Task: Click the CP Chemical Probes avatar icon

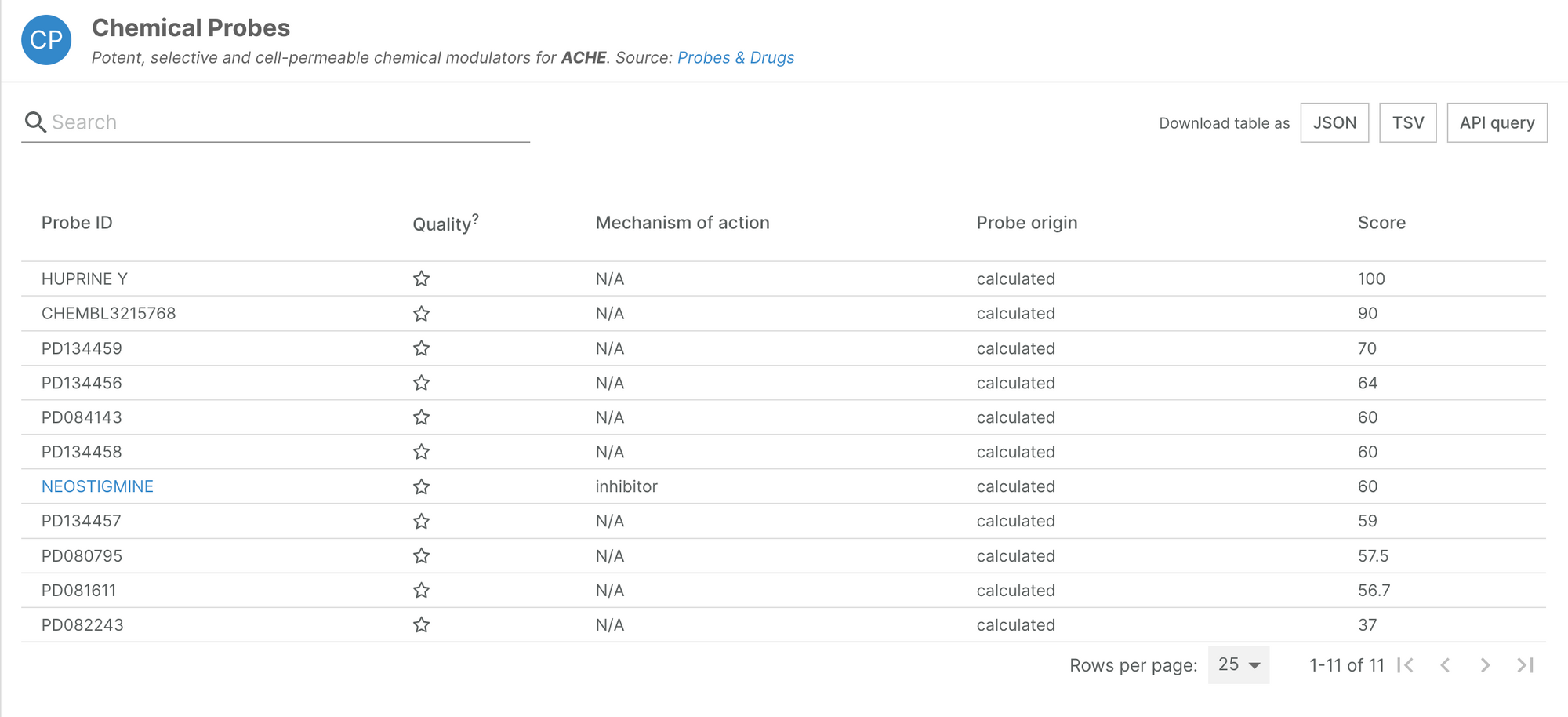Action: tap(46, 40)
